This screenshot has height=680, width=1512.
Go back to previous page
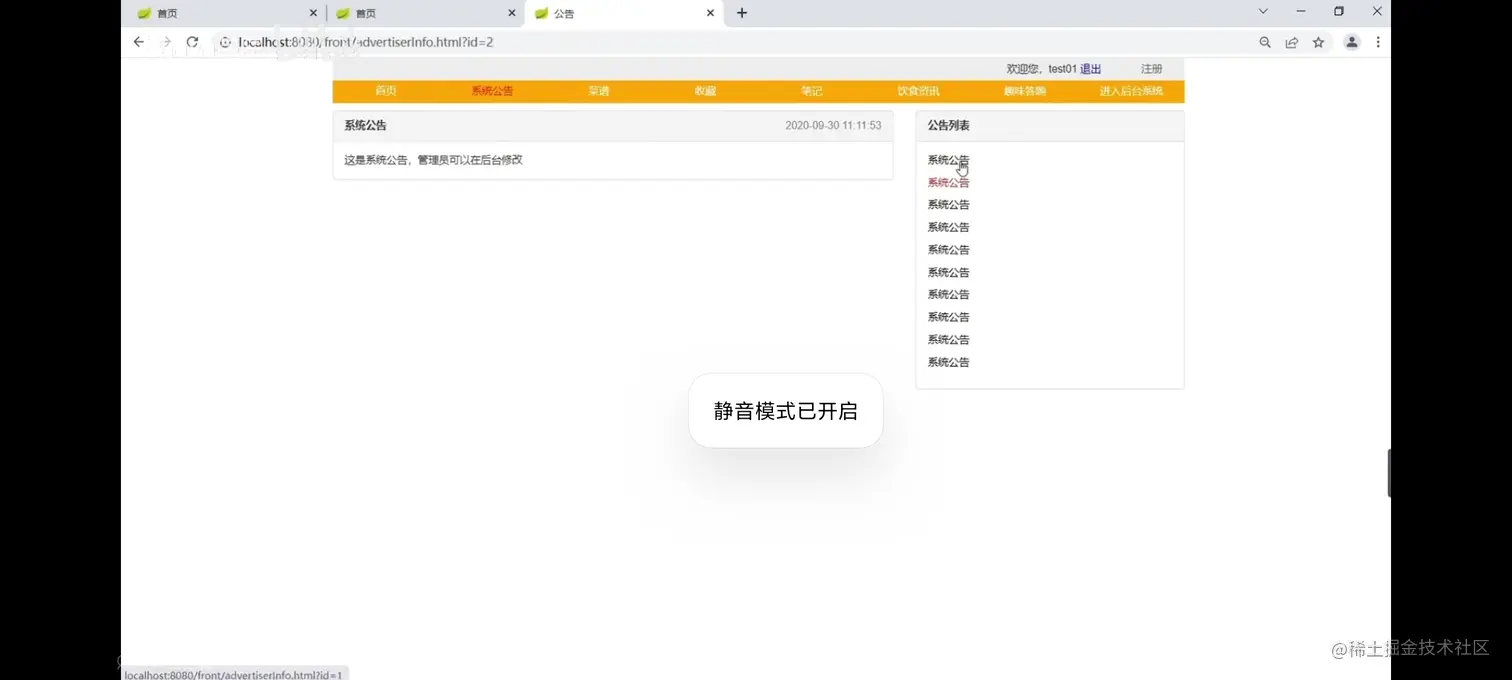coord(139,42)
